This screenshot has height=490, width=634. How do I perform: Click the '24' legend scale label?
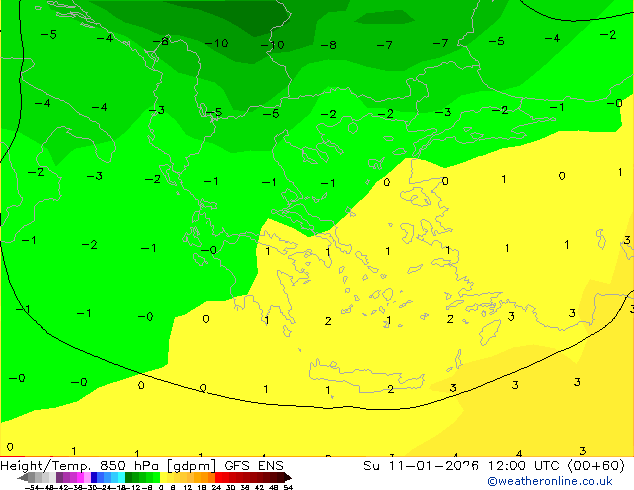[x=216, y=488]
